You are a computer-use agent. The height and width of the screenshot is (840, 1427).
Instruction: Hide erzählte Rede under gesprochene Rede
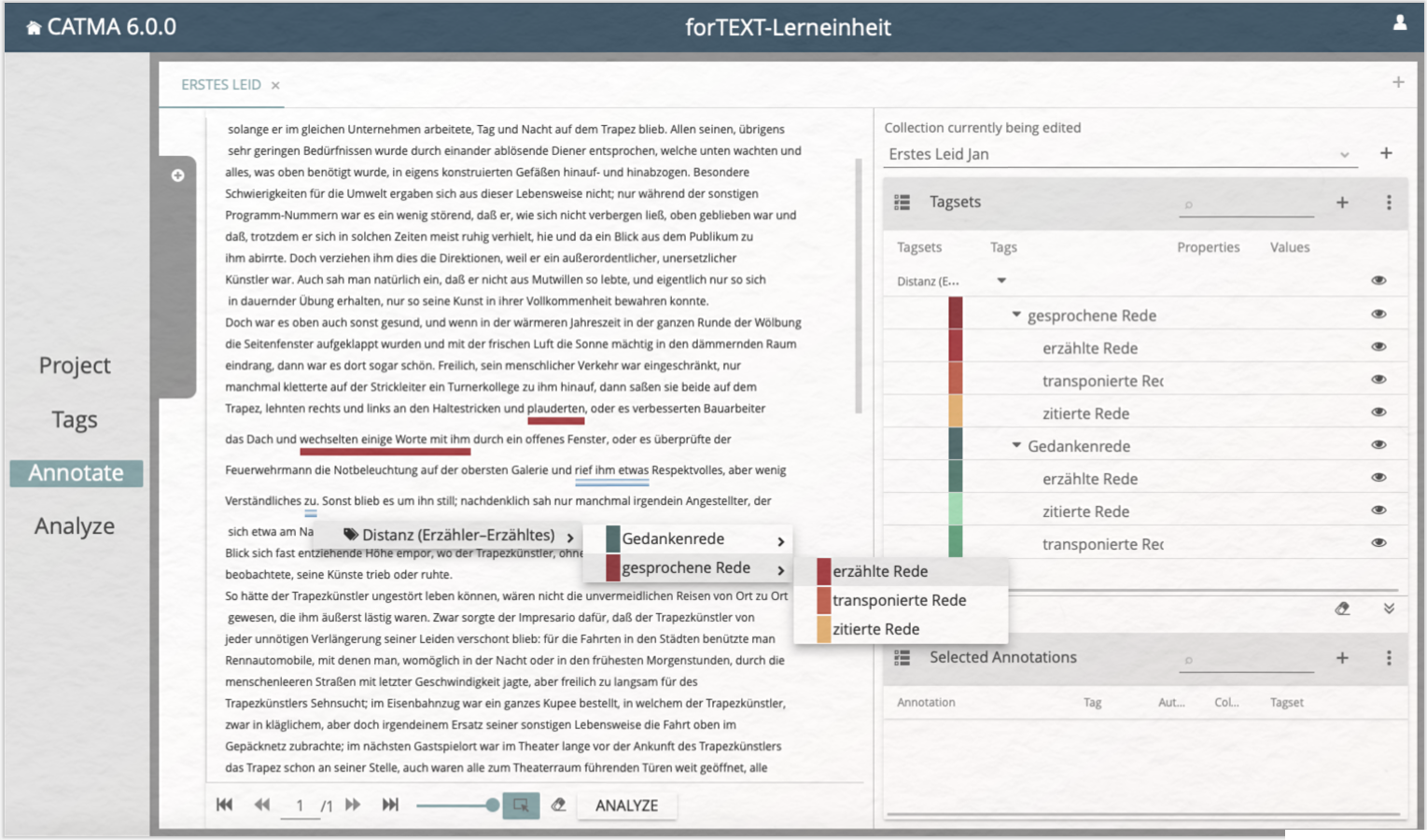(1378, 346)
